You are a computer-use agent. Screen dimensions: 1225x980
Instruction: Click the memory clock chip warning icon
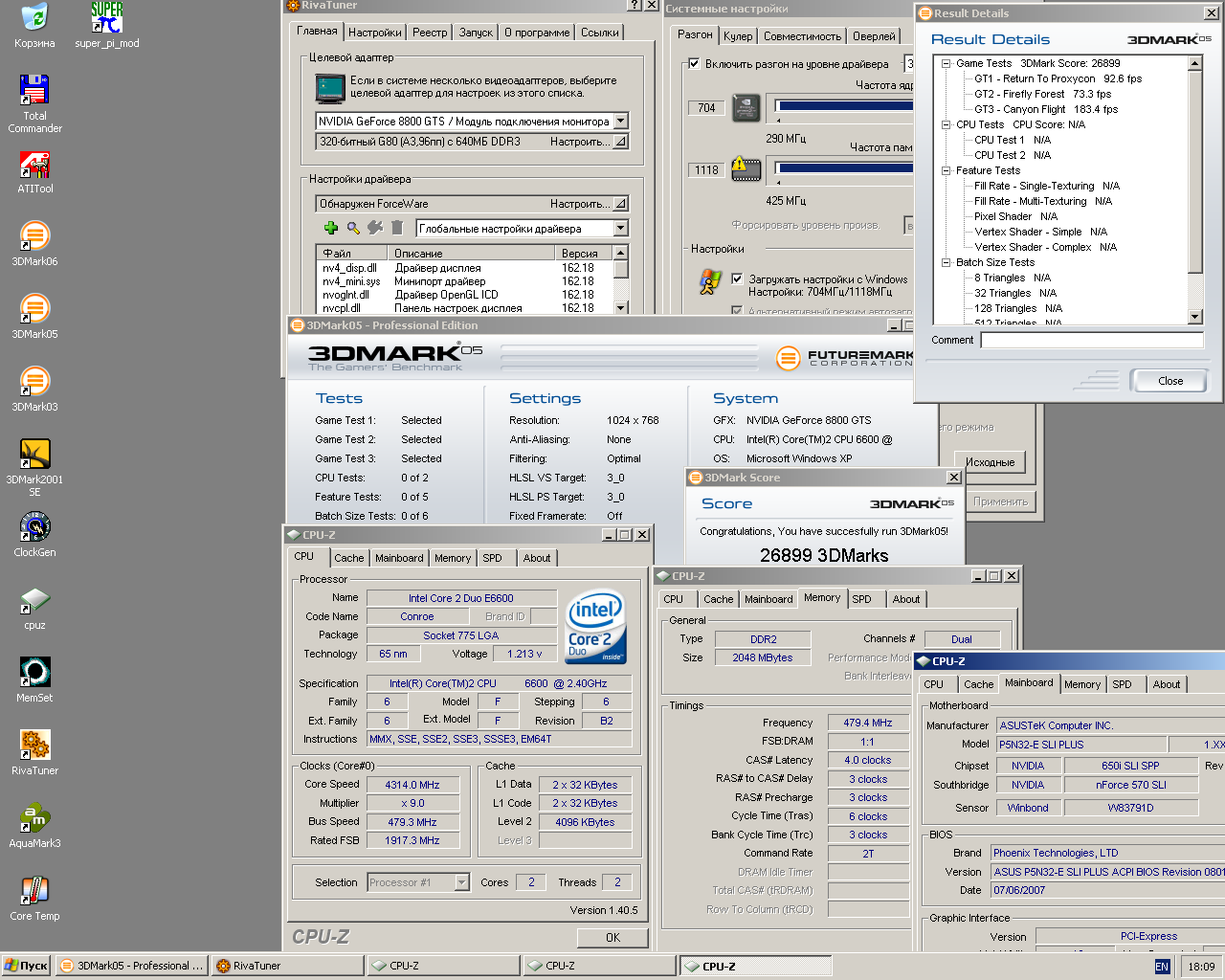746,169
